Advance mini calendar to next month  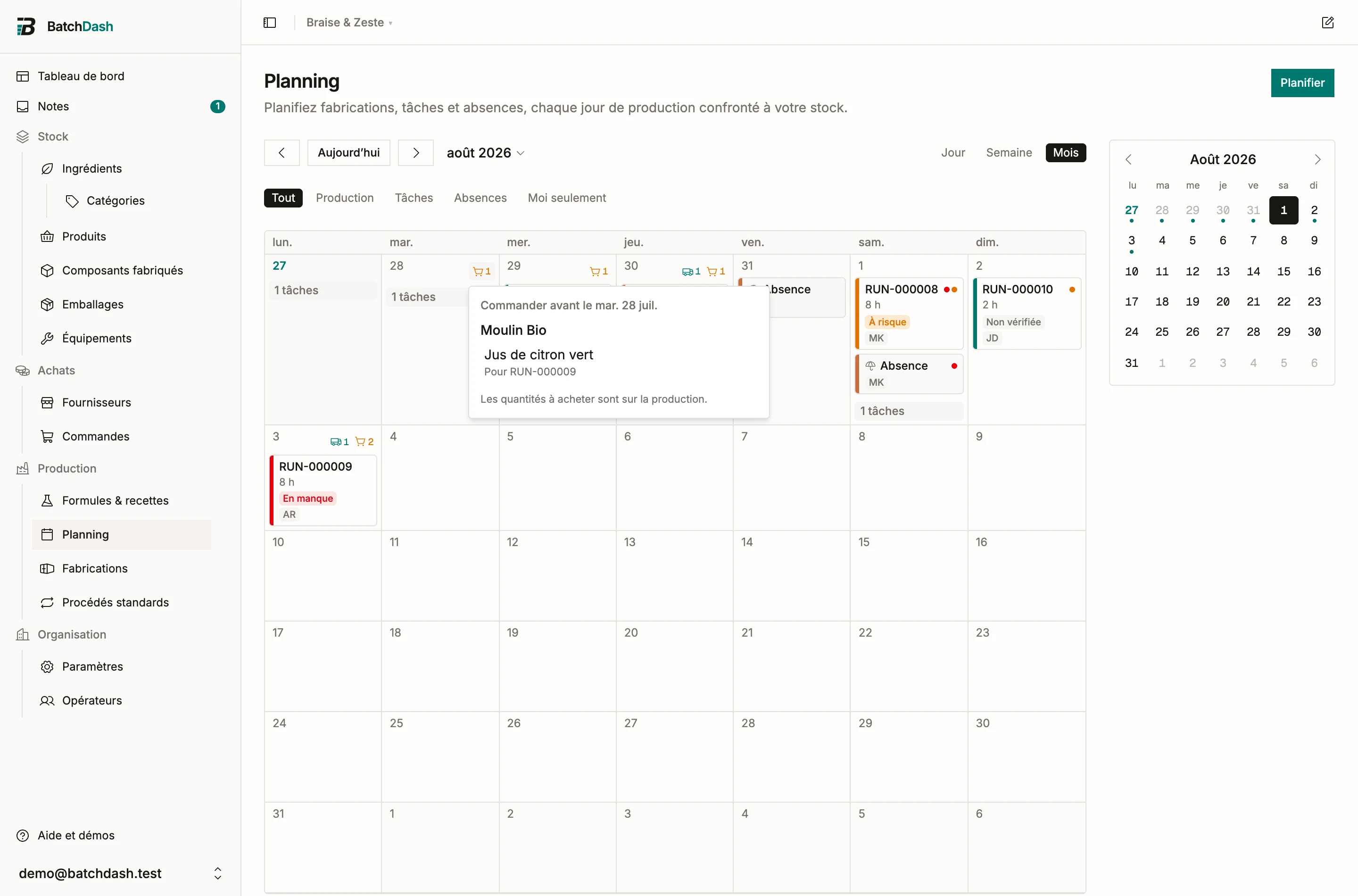(x=1317, y=159)
